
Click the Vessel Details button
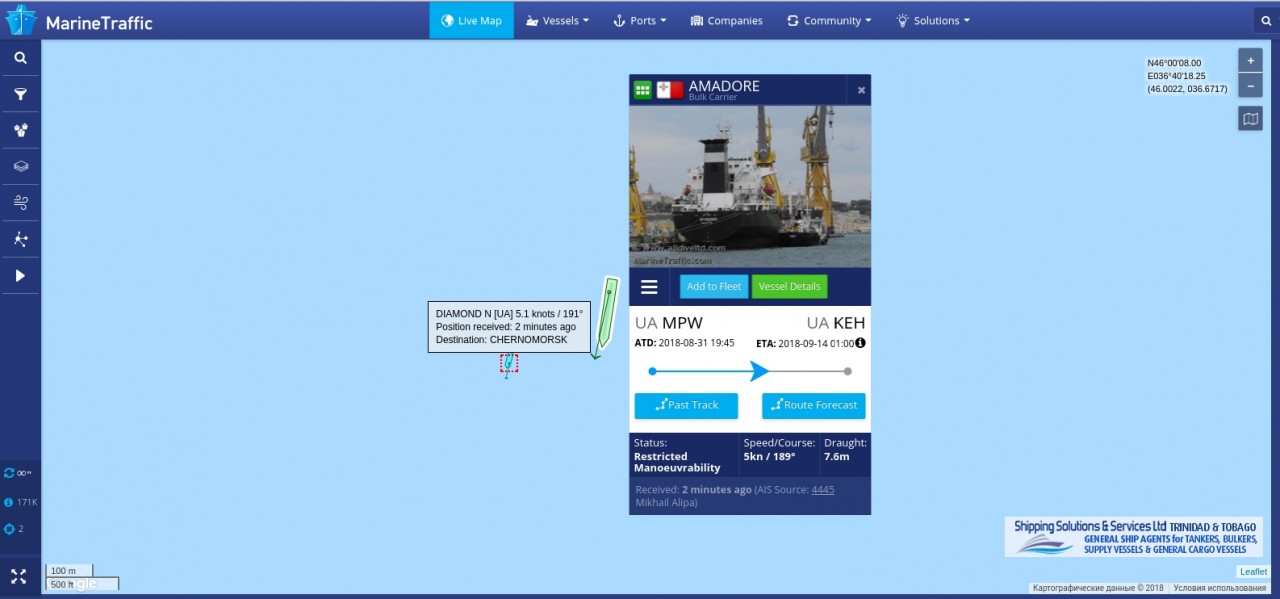789,286
